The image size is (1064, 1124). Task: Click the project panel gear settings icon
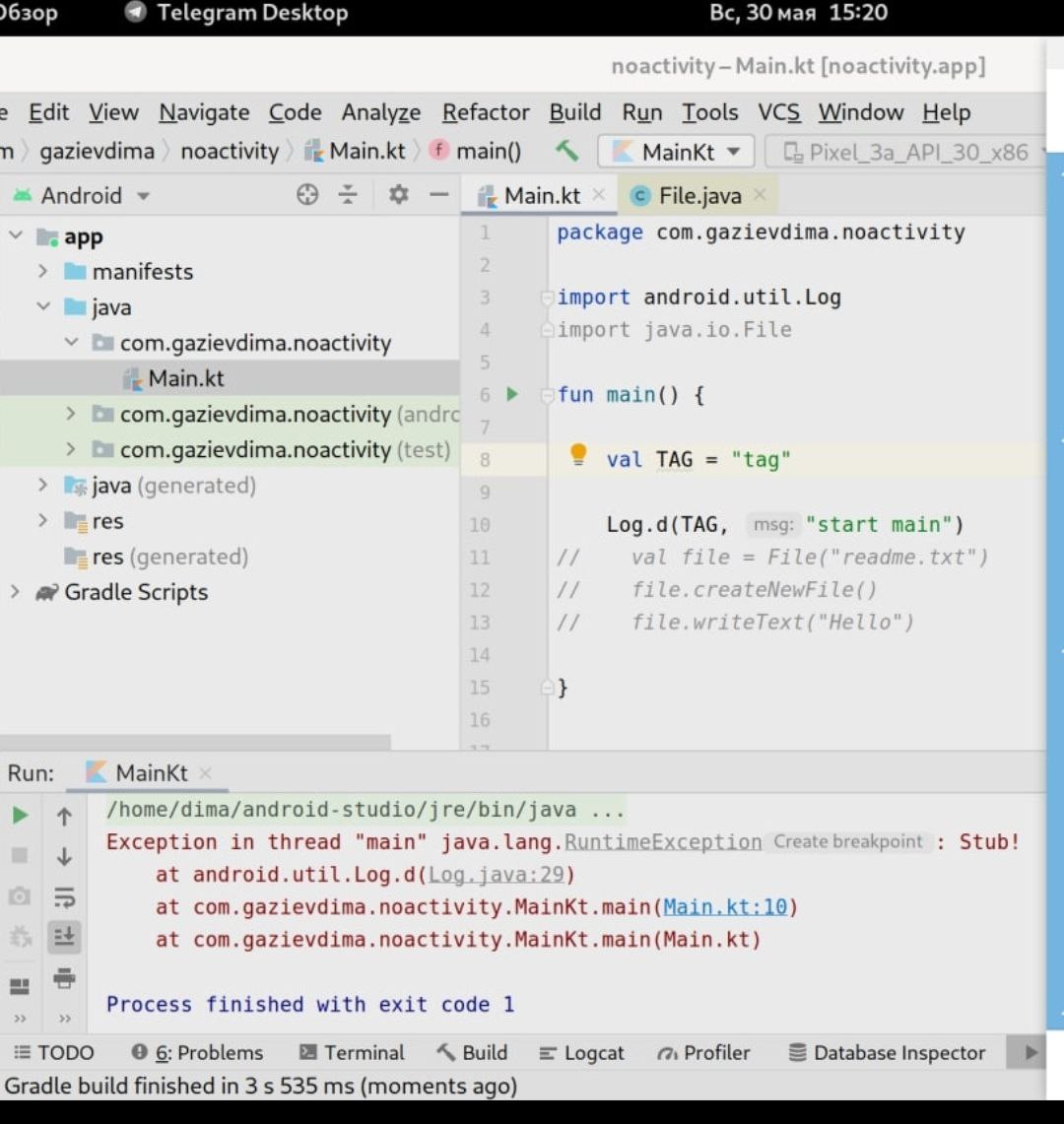point(398,195)
